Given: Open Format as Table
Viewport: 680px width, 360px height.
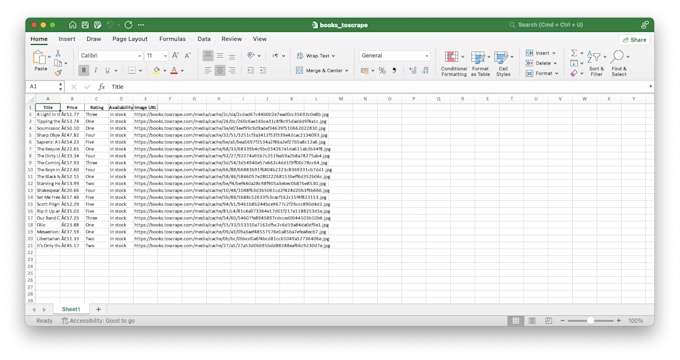Looking at the screenshot, I should [480, 63].
